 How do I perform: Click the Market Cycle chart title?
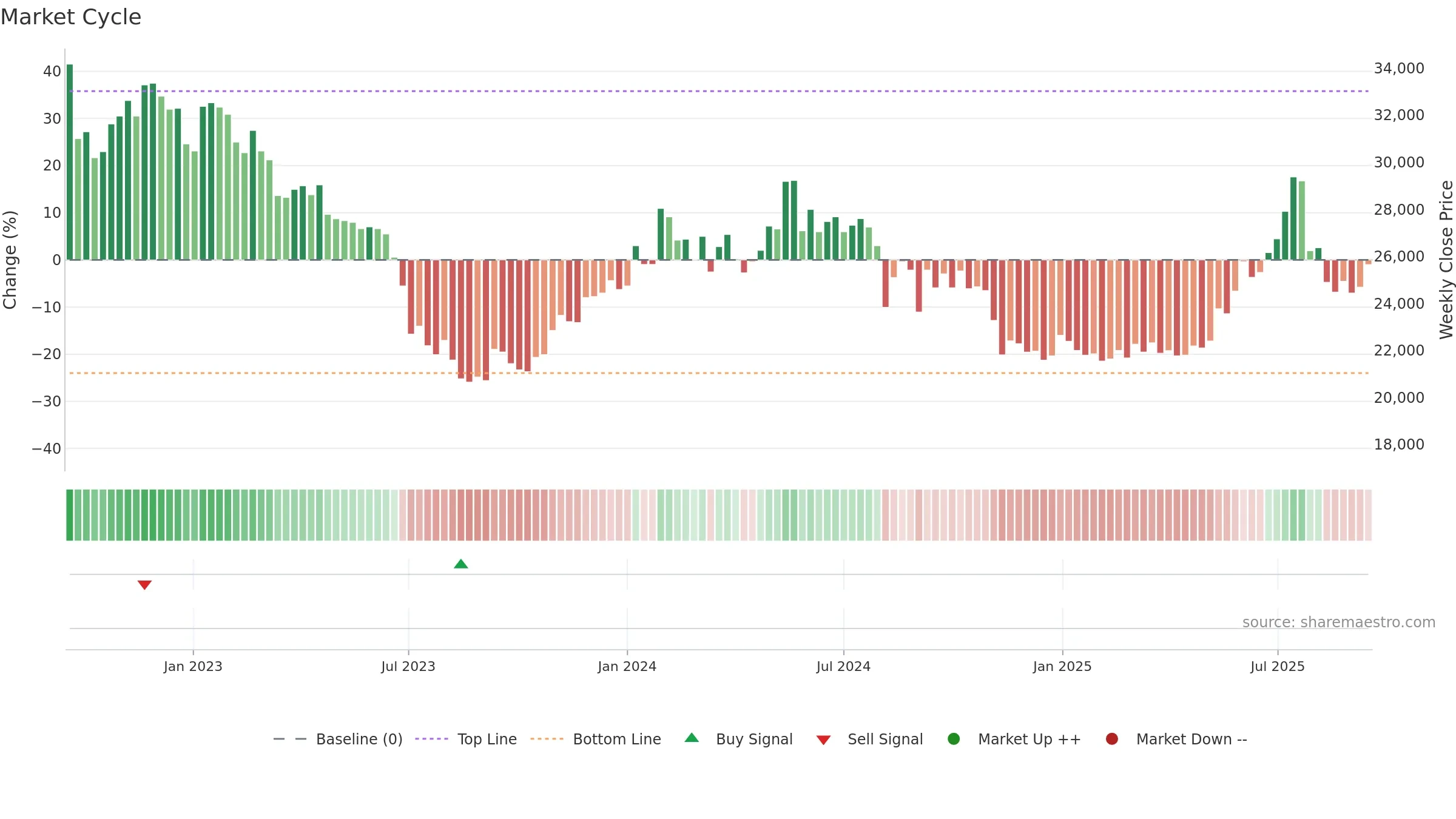71,17
